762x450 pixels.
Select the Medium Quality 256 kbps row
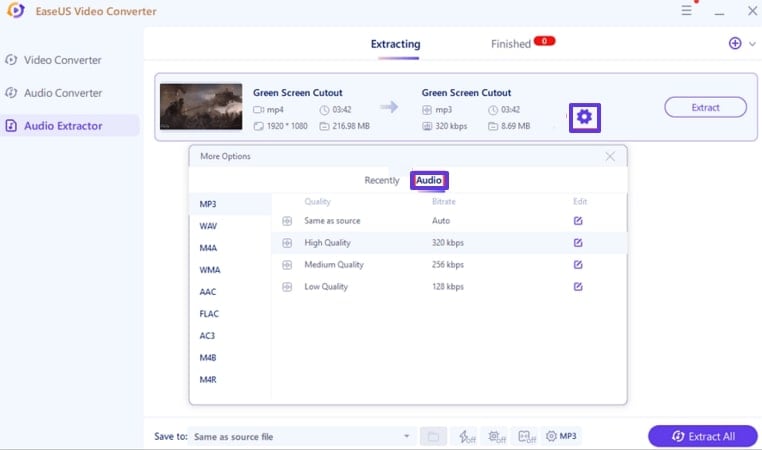pos(449,264)
